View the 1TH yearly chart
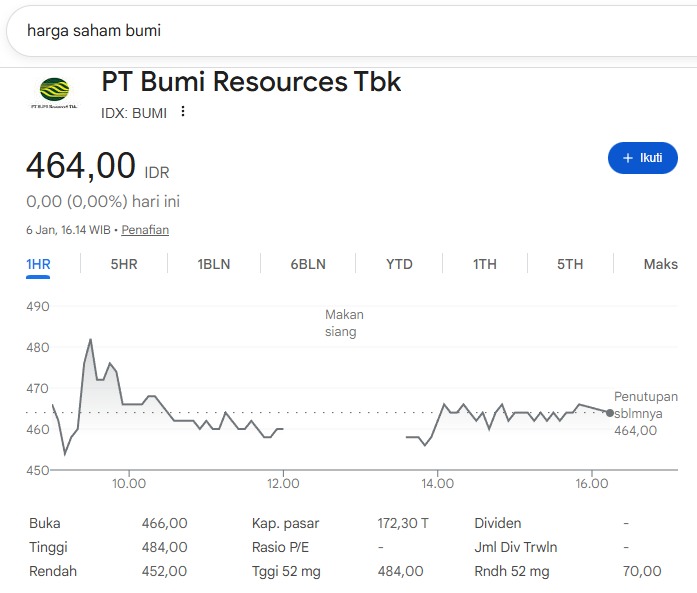 484,264
